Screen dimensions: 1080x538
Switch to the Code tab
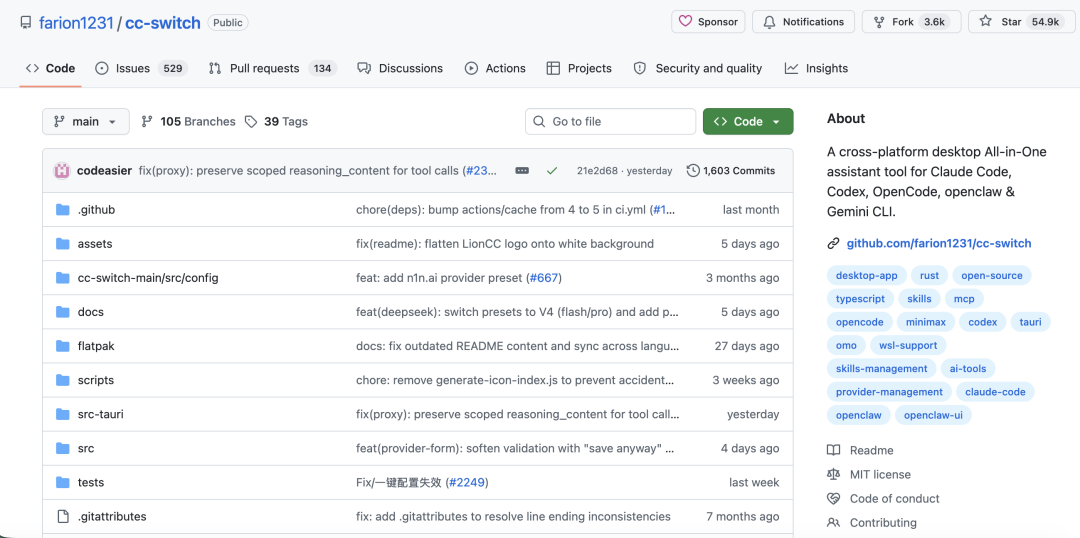(51, 68)
